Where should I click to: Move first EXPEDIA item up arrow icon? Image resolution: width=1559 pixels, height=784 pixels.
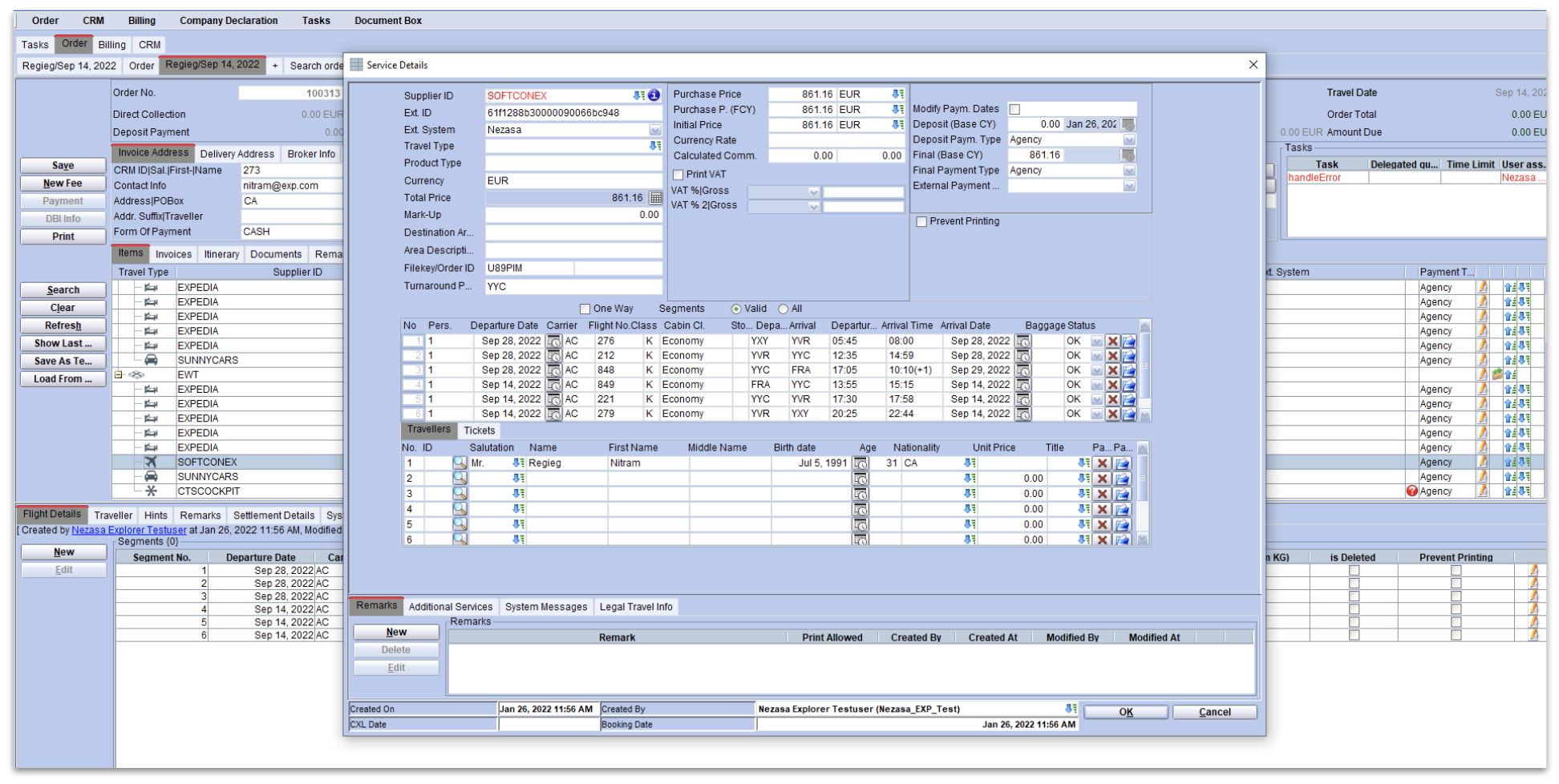(1508, 288)
